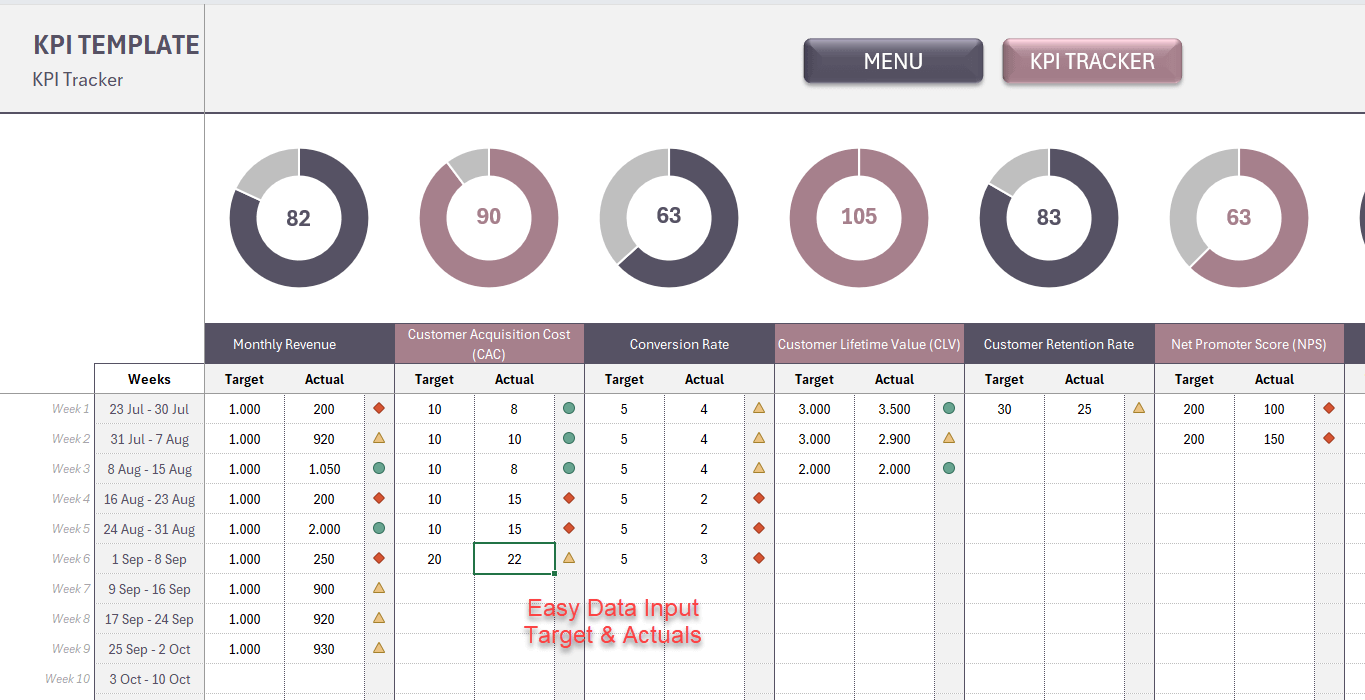1365x700 pixels.
Task: Select the Weeks column header
Action: coord(149,379)
